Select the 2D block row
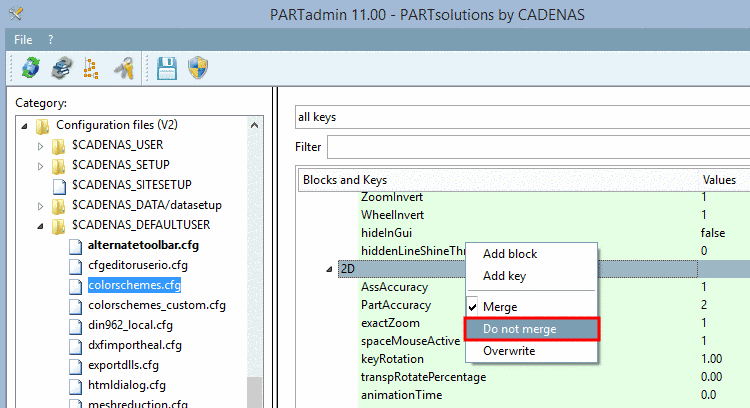Viewport: 750px width, 408px height. click(x=518, y=269)
